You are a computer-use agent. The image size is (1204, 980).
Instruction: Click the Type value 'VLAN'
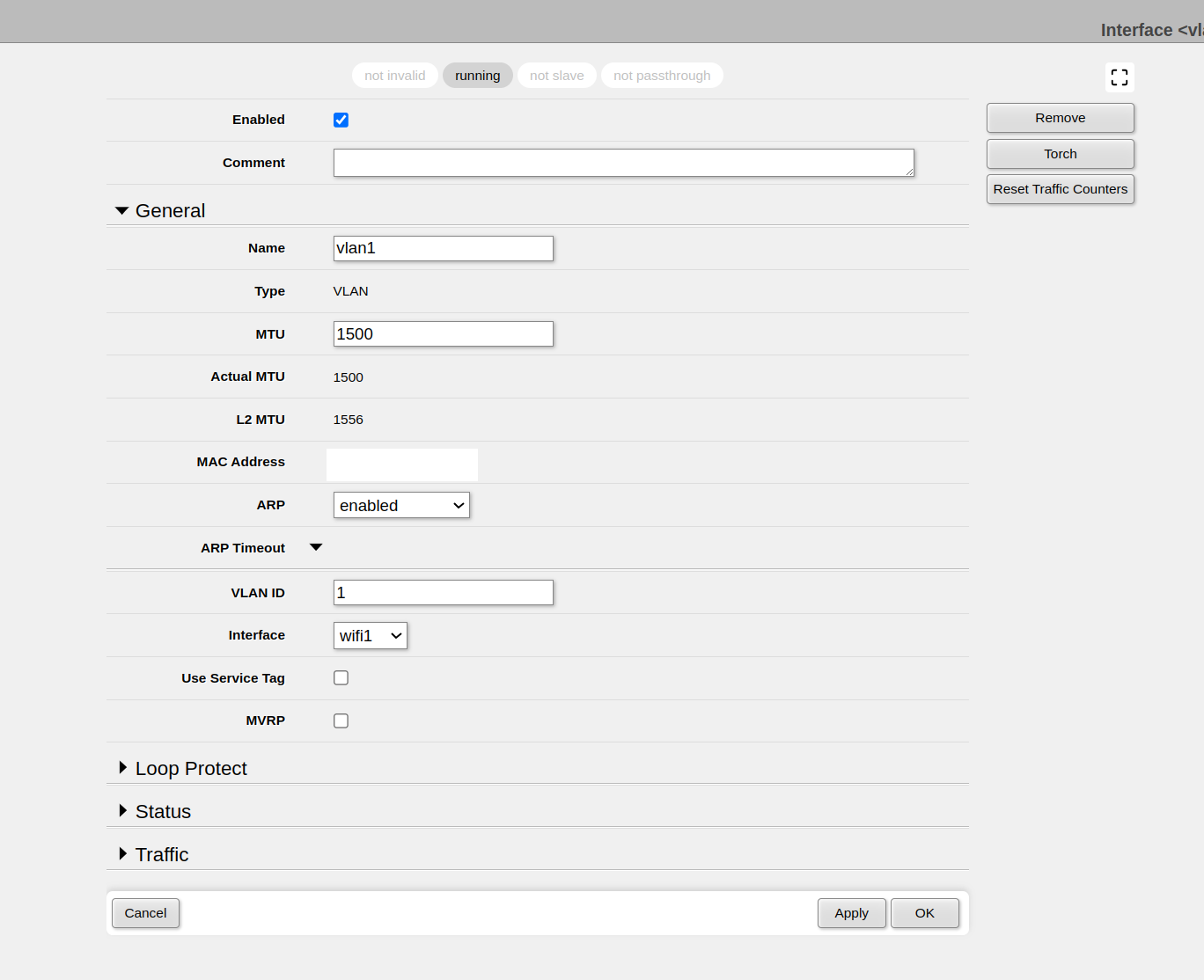point(351,291)
